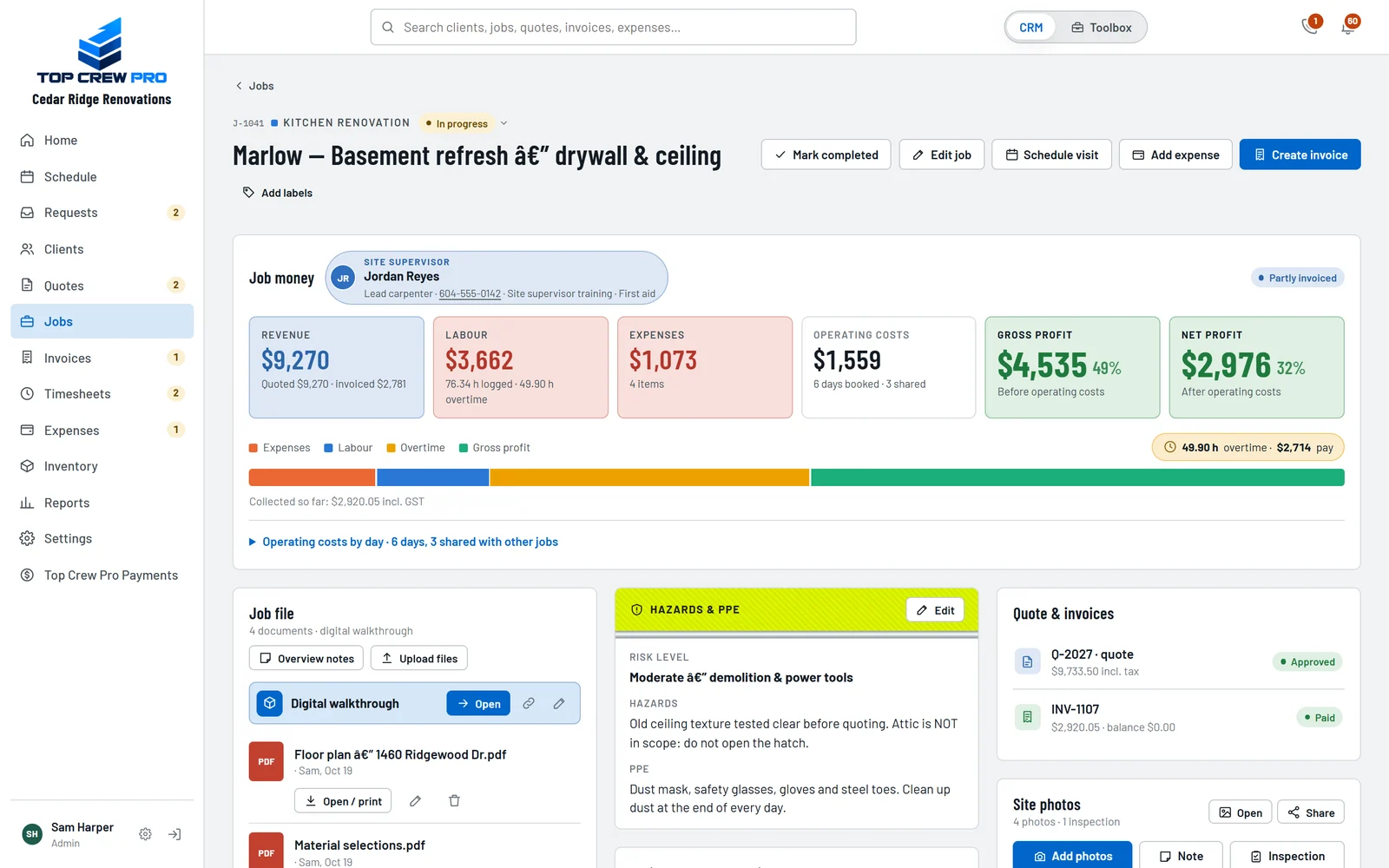This screenshot has height=868, width=1389.
Task: Click the log out icon in sidebar footer
Action: 174,834
